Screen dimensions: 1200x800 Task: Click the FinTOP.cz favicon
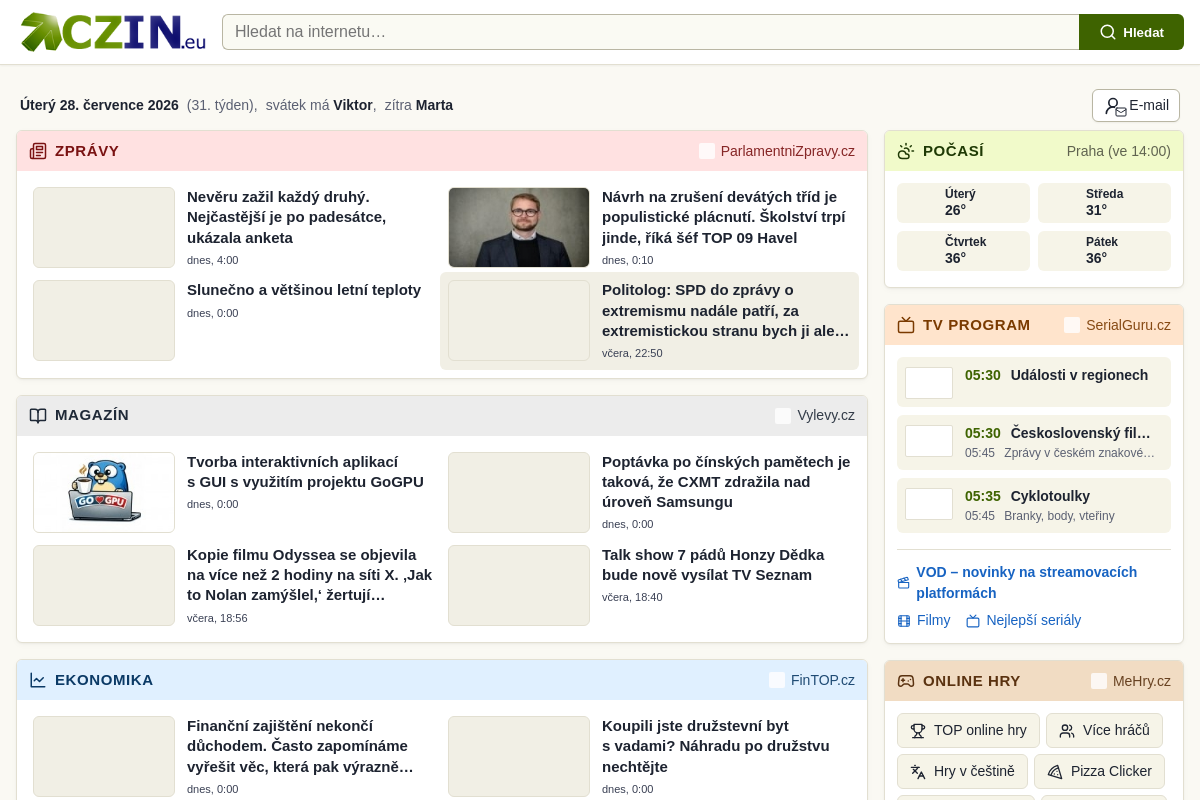[777, 680]
